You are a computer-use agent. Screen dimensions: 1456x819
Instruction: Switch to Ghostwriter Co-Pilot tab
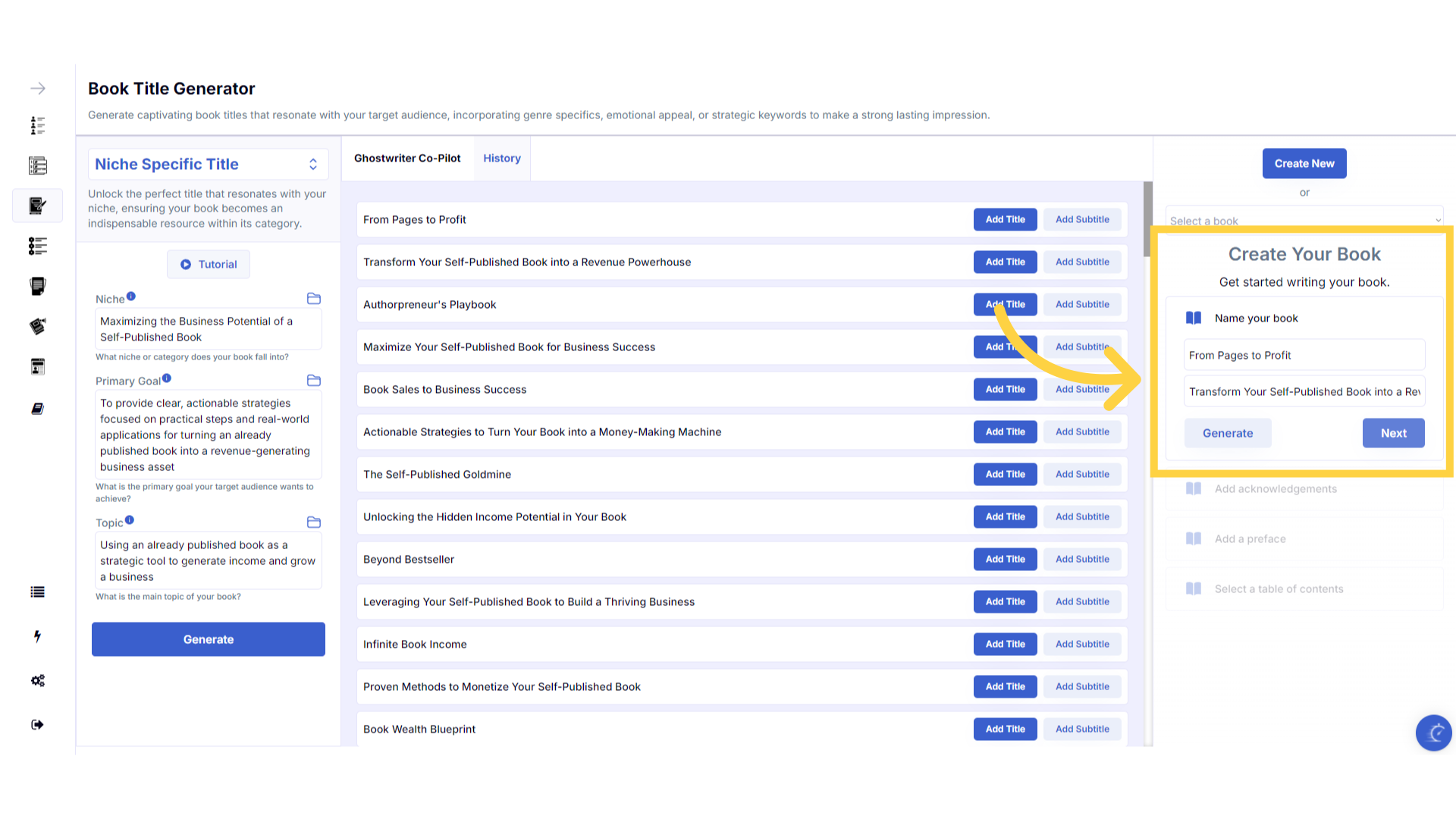407,158
